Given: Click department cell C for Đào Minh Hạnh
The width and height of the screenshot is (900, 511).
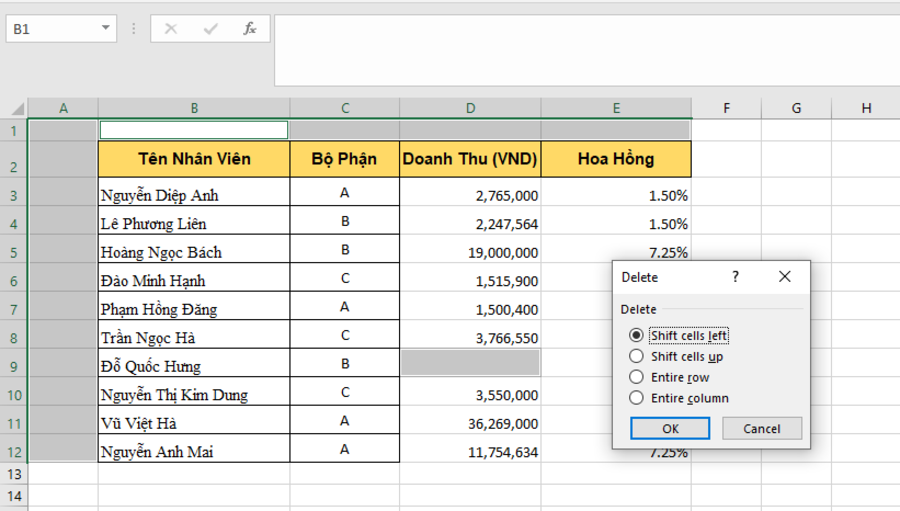Looking at the screenshot, I should (x=345, y=278).
